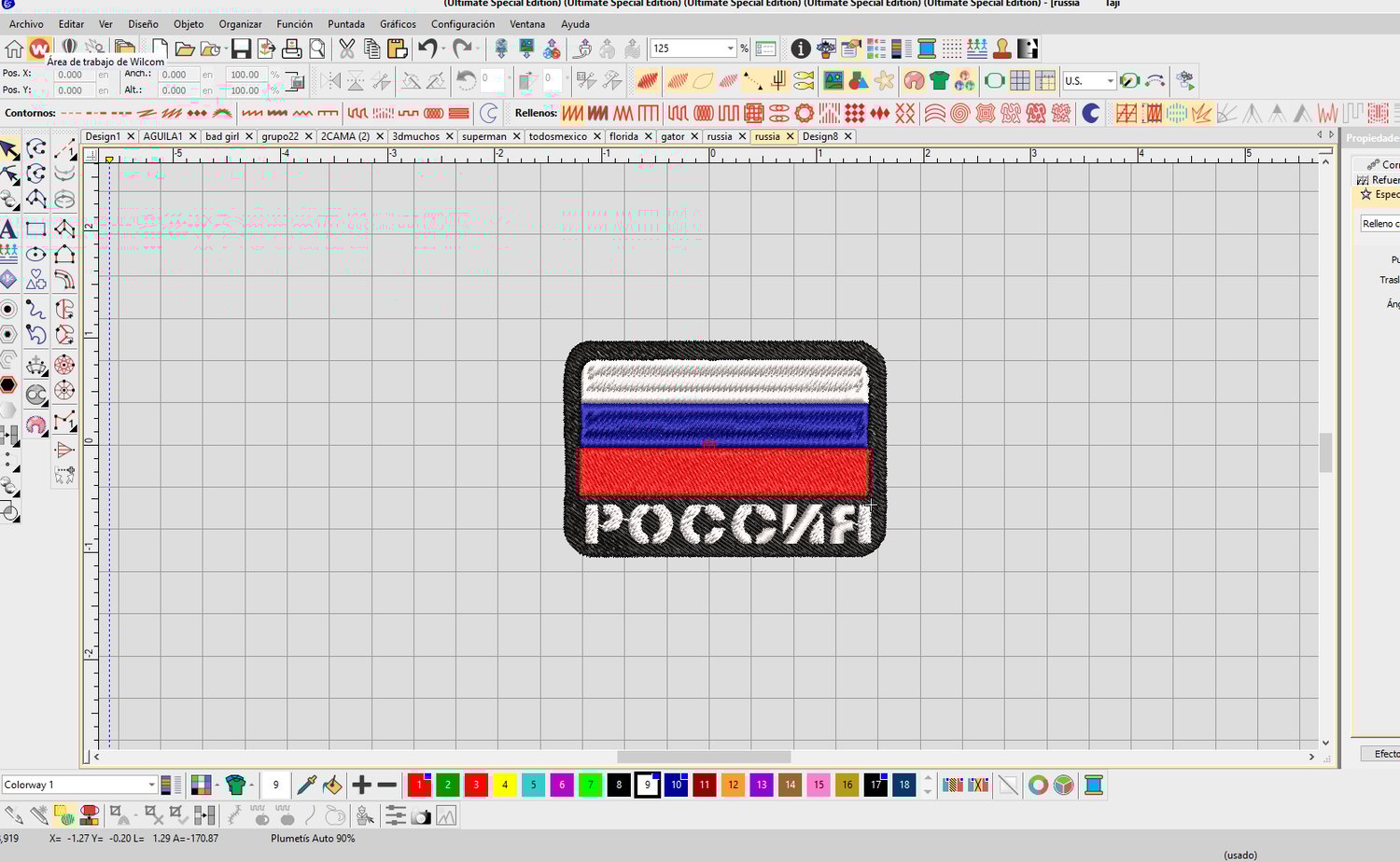Viewport: 1400px width, 862px height.
Task: Click the embroidered РОССИЯ text on canvas
Action: tap(727, 524)
